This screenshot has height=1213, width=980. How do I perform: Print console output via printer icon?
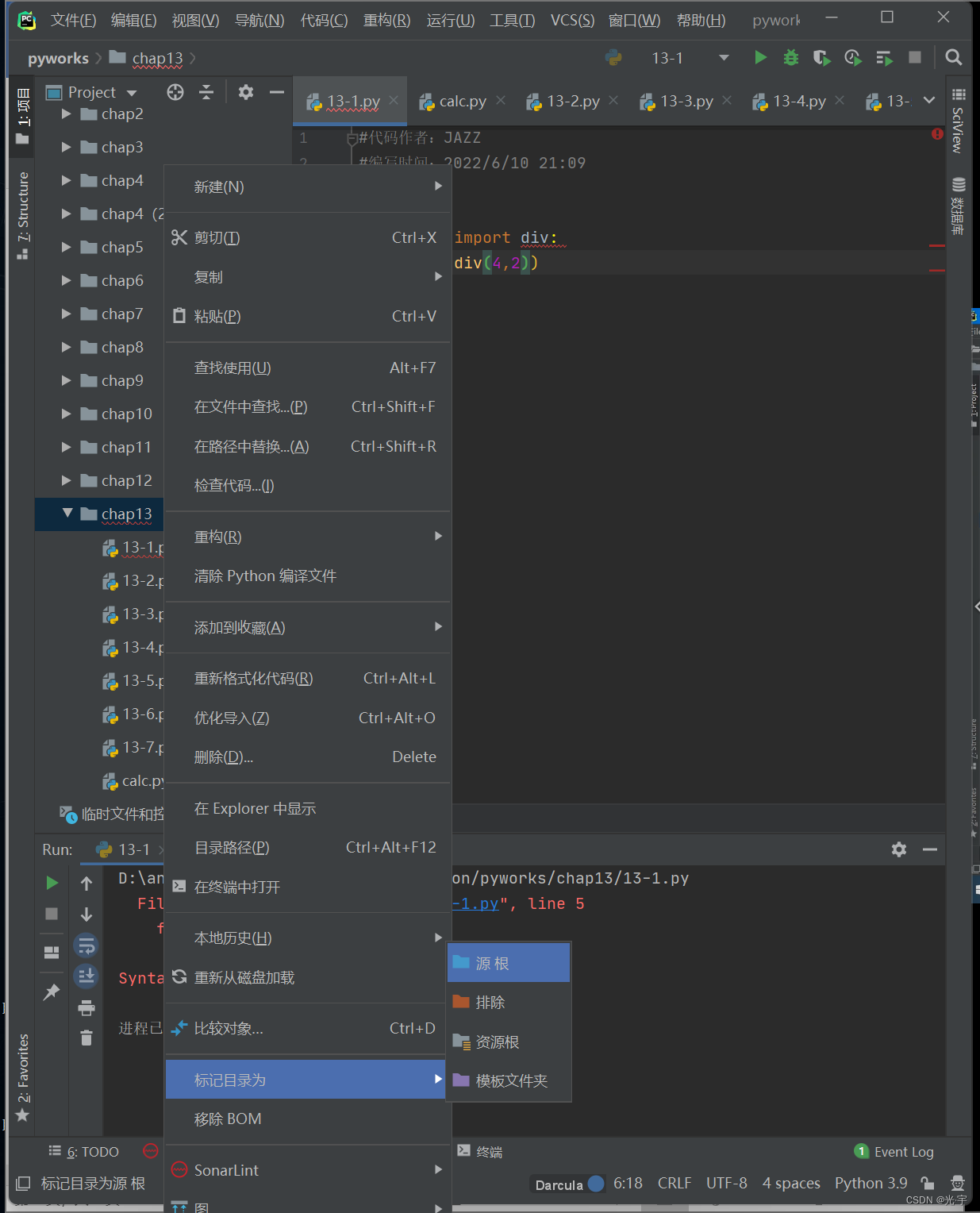pyautogui.click(x=86, y=1007)
